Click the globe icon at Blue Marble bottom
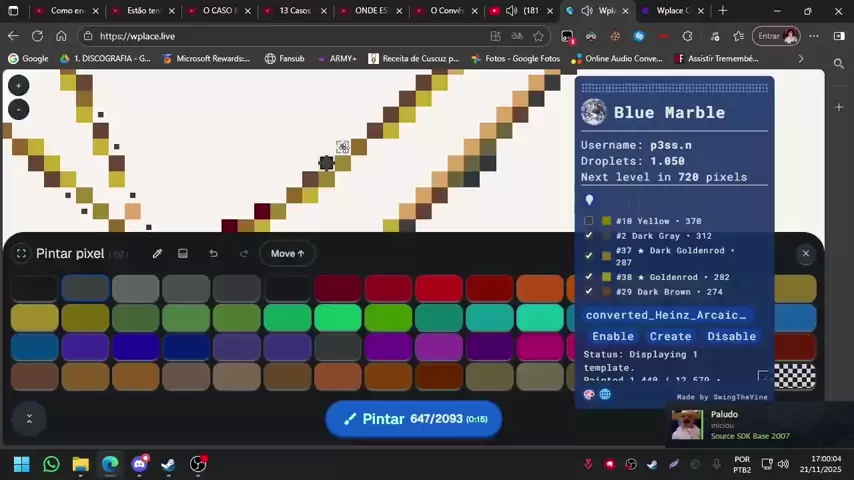854x480 pixels. (605, 394)
